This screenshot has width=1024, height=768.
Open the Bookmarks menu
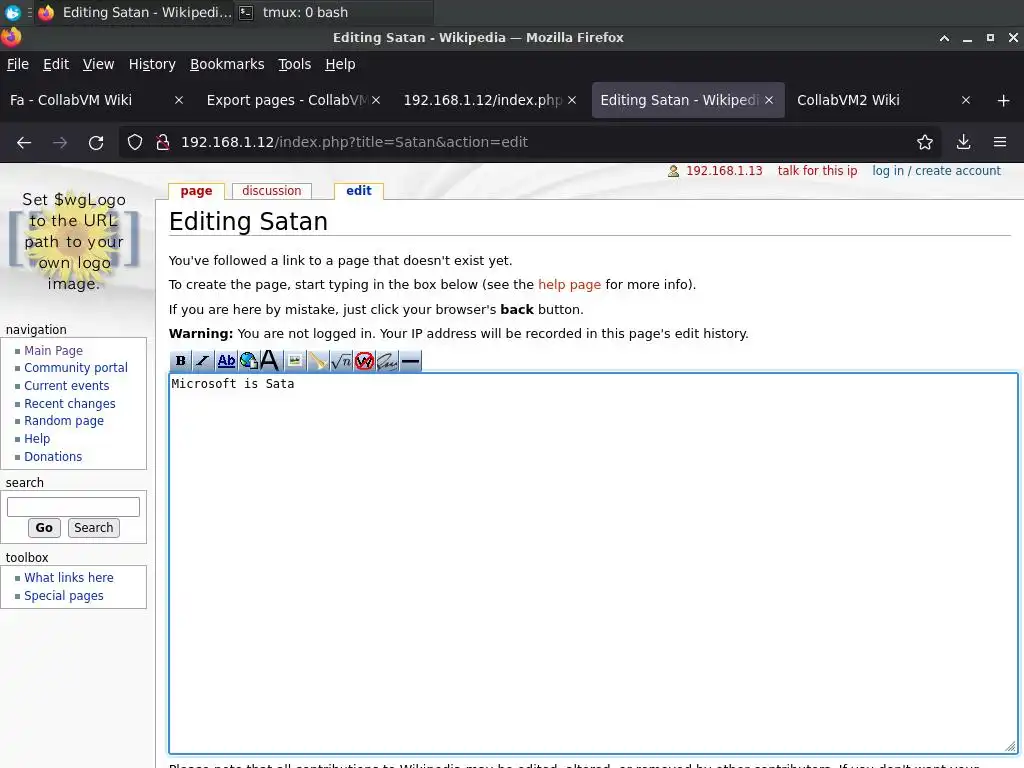[227, 64]
